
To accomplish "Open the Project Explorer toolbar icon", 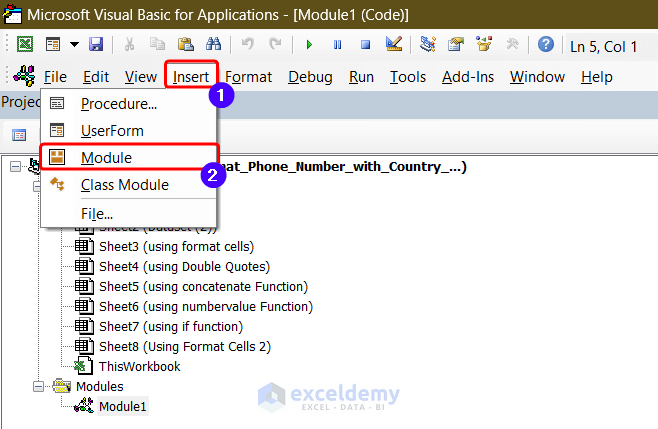I will [428, 44].
